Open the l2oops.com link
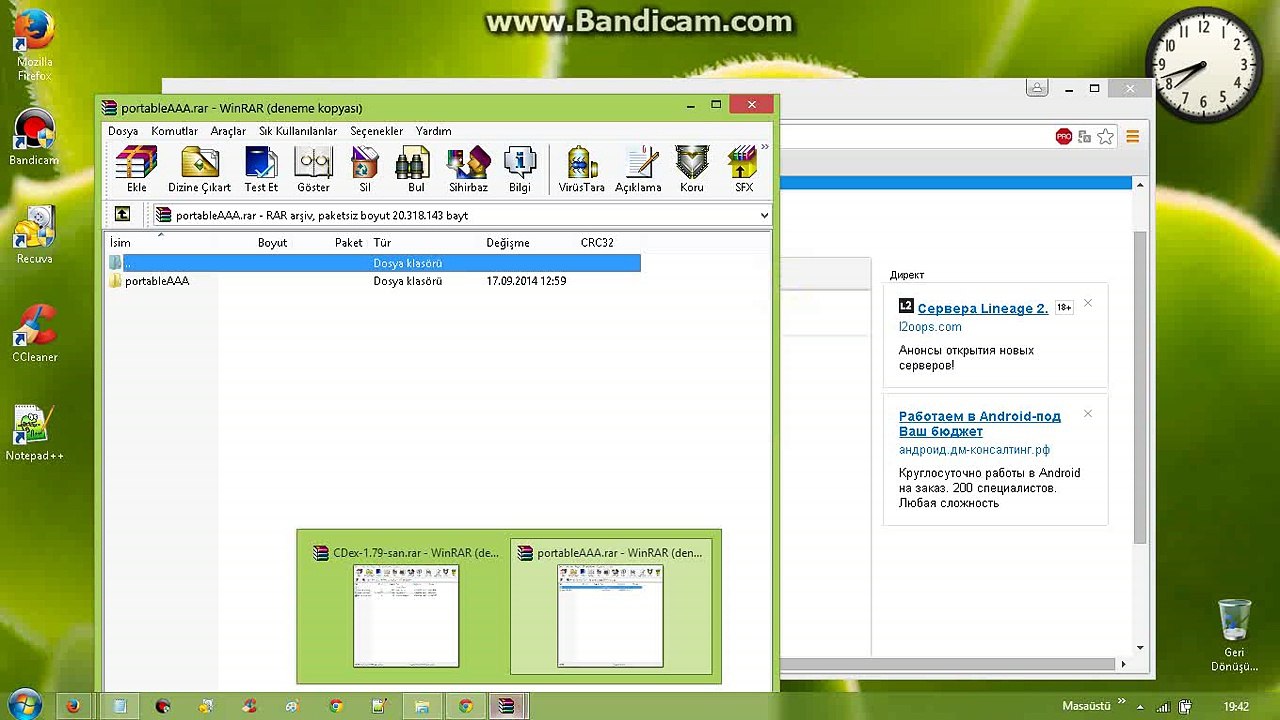Screen dimensions: 1280x720 930,327
